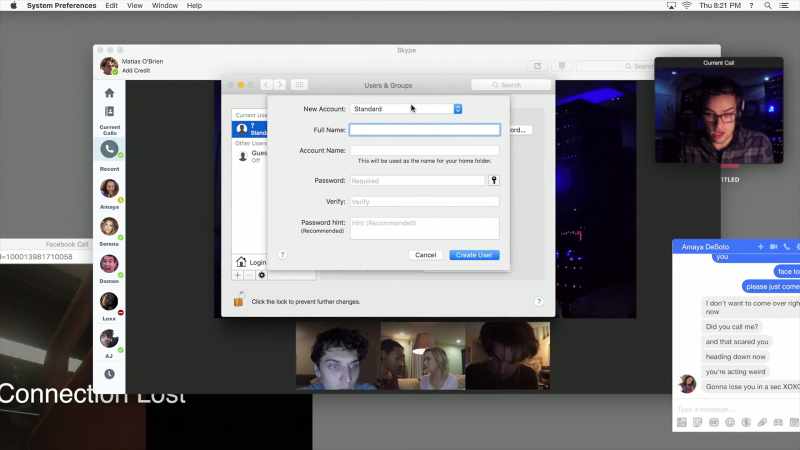Open the user actions gear icon

tap(262, 275)
